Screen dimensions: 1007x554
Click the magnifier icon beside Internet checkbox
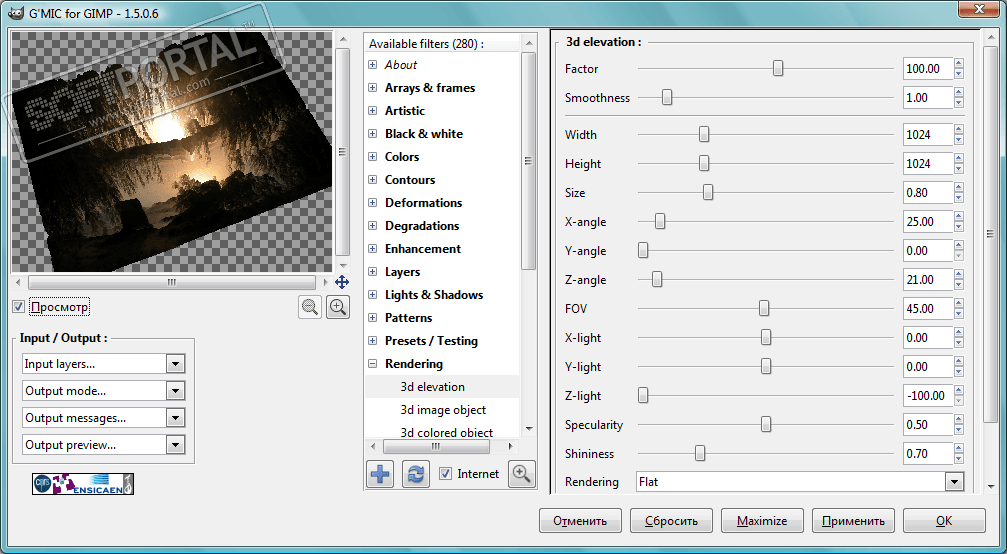(521, 474)
